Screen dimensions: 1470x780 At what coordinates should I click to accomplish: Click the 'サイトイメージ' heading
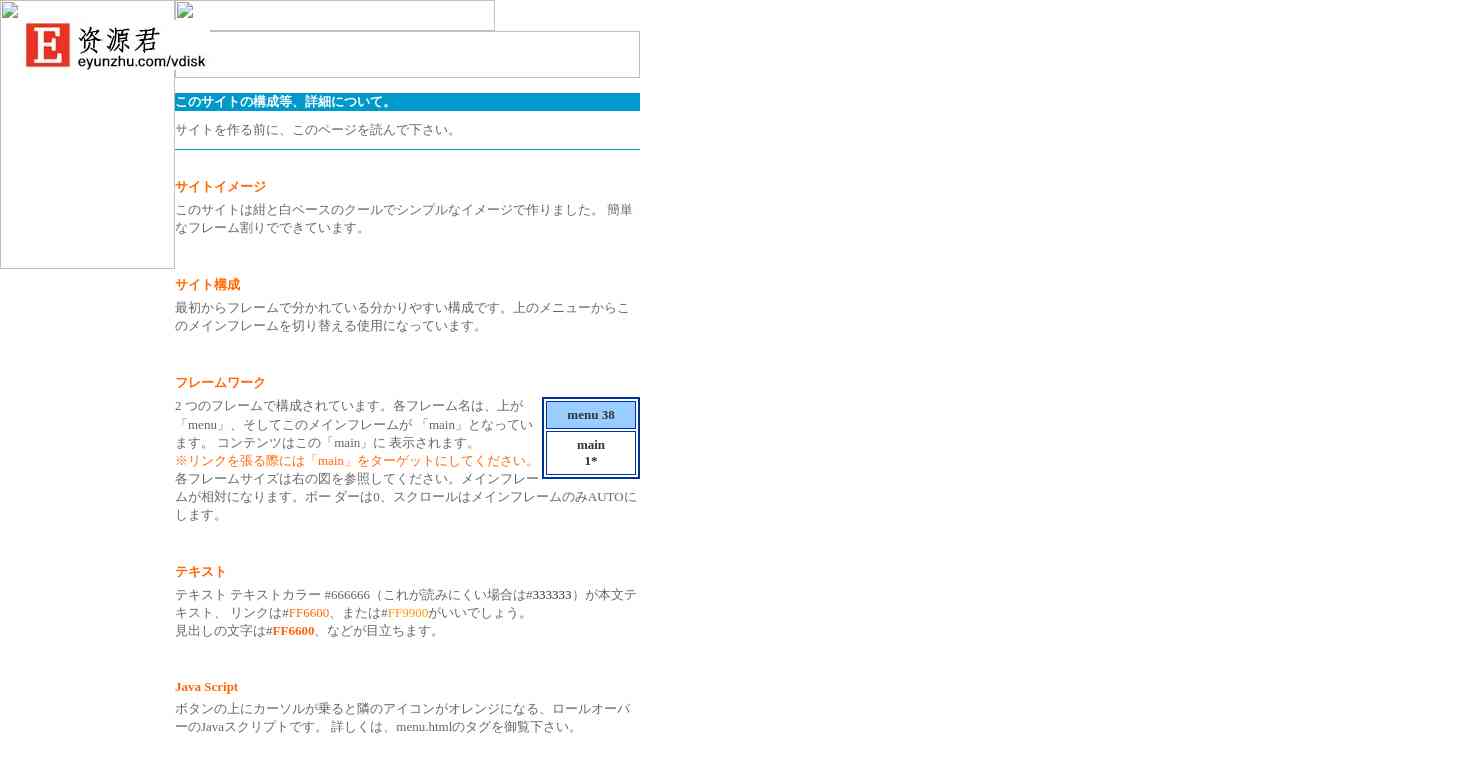(220, 187)
